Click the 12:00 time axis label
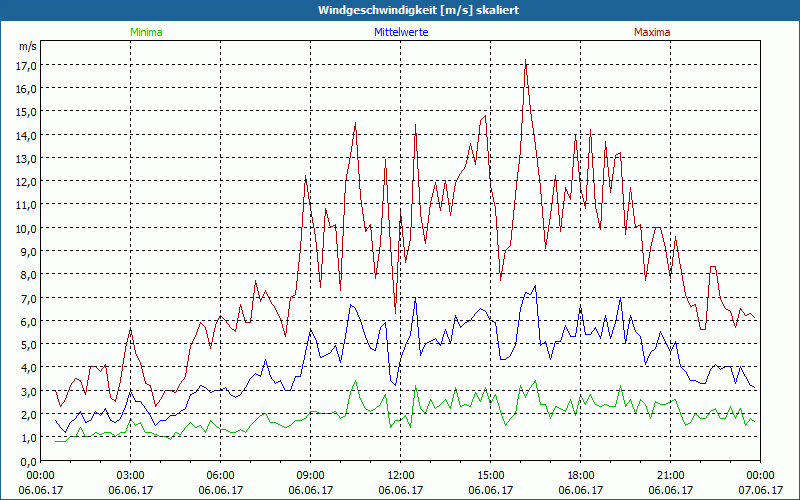 pos(400,475)
